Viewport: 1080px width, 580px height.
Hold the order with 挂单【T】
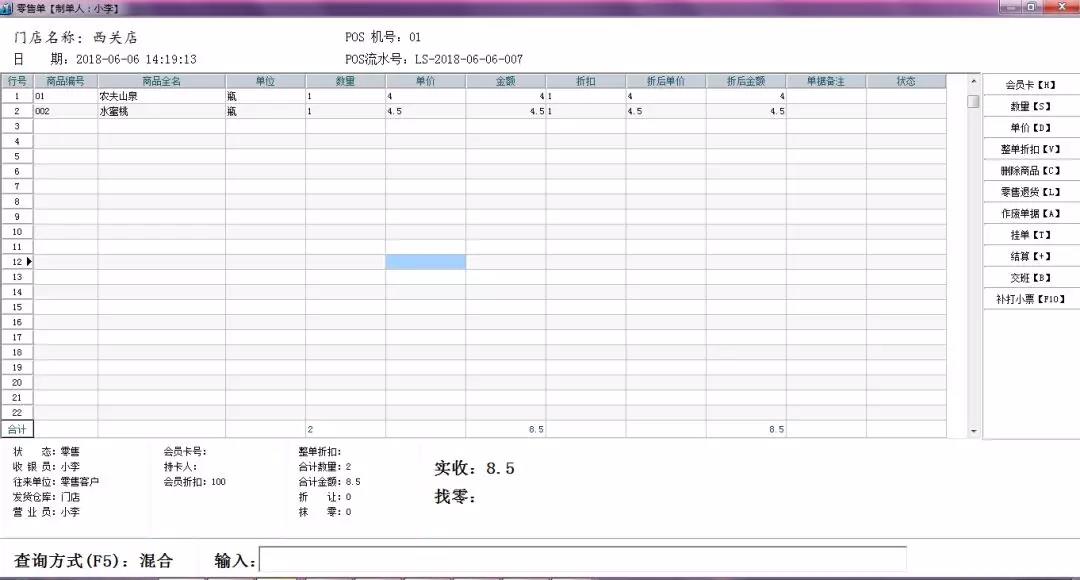pyautogui.click(x=1030, y=235)
